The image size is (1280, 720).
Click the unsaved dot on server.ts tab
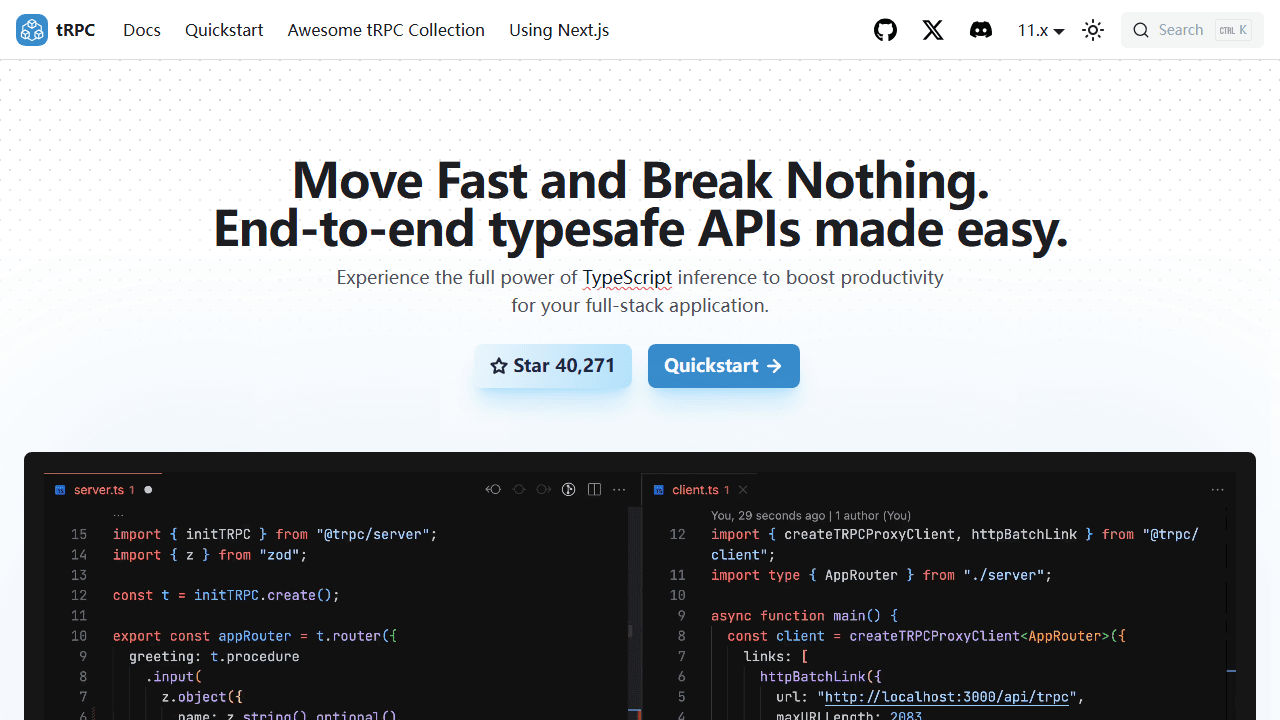click(148, 490)
